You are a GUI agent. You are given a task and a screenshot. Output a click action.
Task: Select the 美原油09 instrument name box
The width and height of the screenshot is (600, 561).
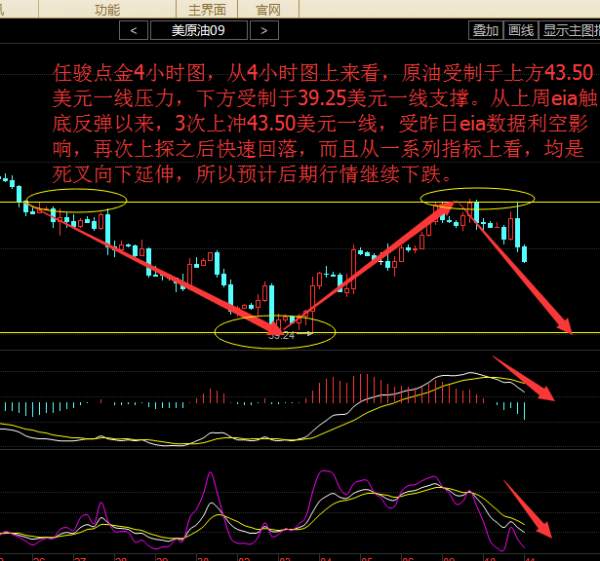coord(199,31)
